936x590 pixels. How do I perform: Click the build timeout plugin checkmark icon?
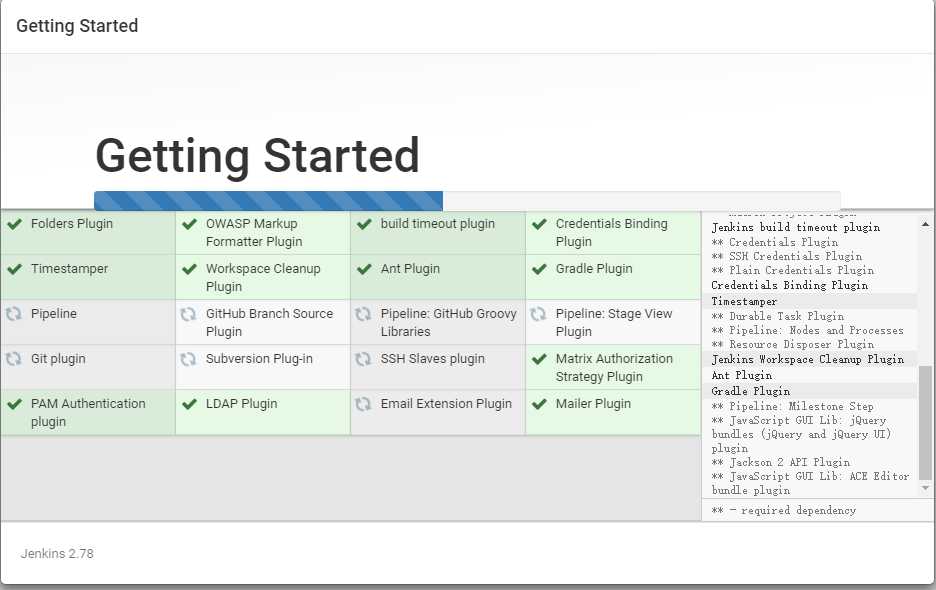(x=364, y=224)
